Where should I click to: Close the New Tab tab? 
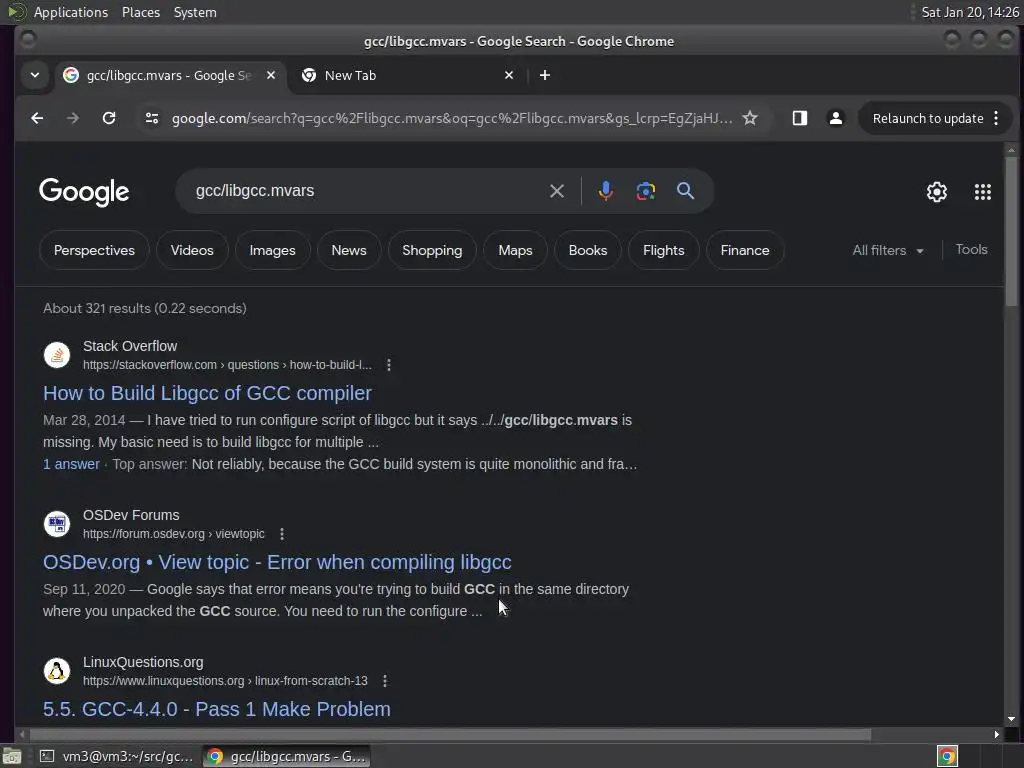509,75
